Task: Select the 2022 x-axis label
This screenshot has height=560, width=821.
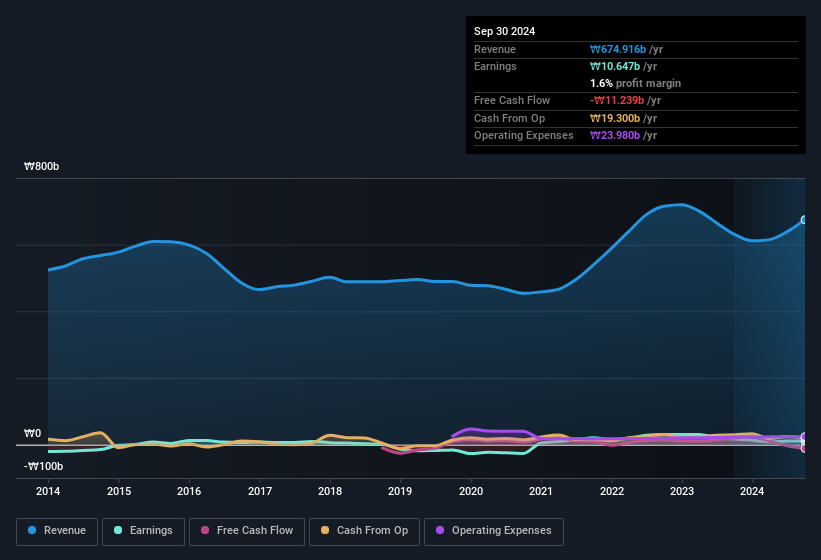Action: point(612,491)
